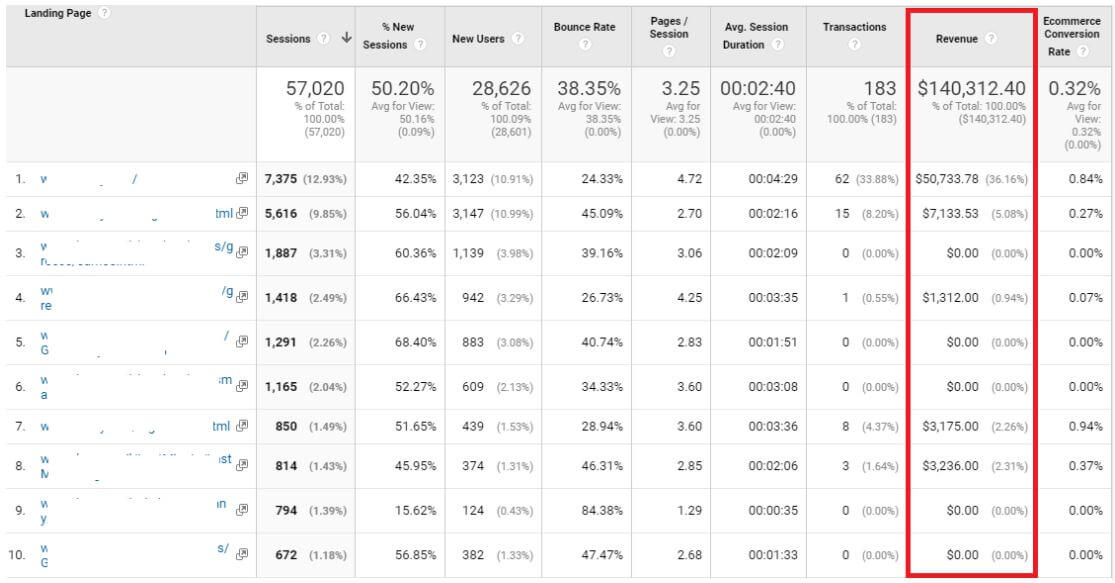This screenshot has height=583, width=1115.
Task: Click the help icon under Transactions
Action: tap(853, 44)
